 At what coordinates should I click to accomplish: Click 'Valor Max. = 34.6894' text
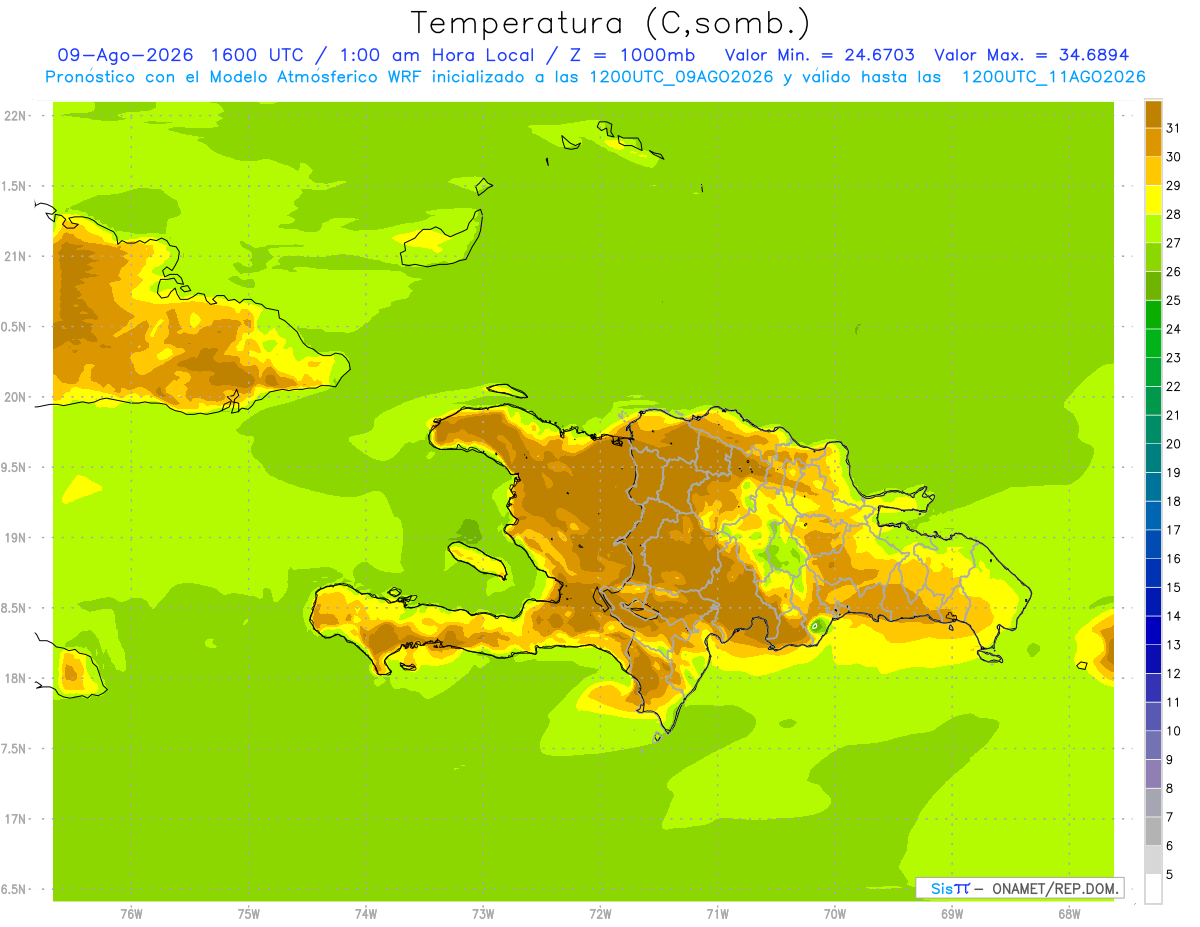(x=1032, y=55)
